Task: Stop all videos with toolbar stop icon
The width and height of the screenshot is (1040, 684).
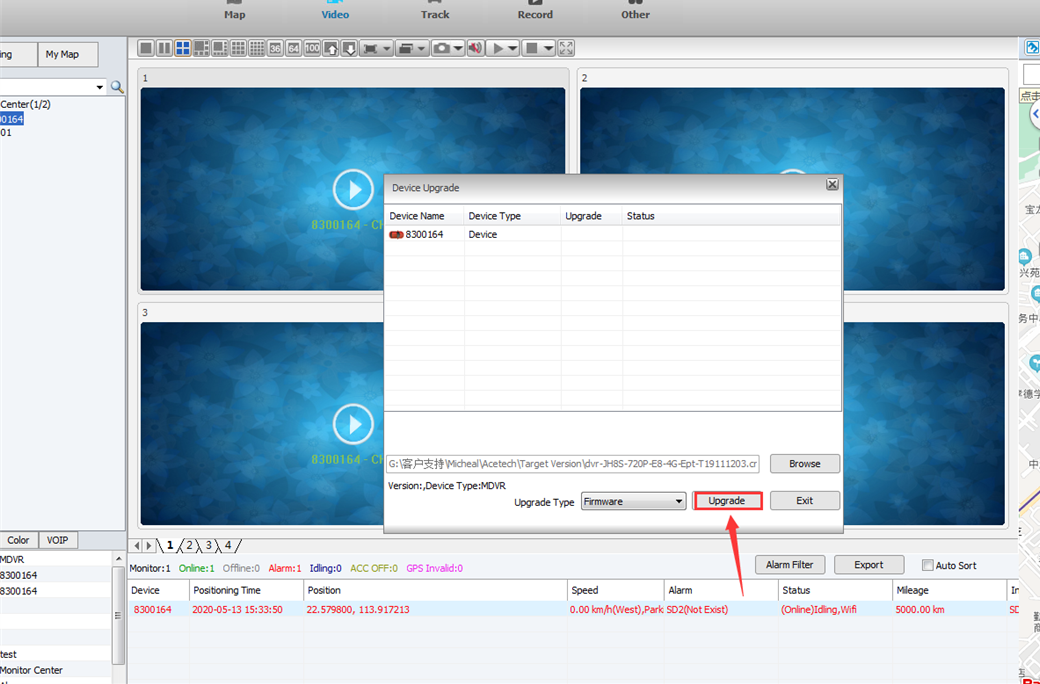Action: pyautogui.click(x=532, y=48)
